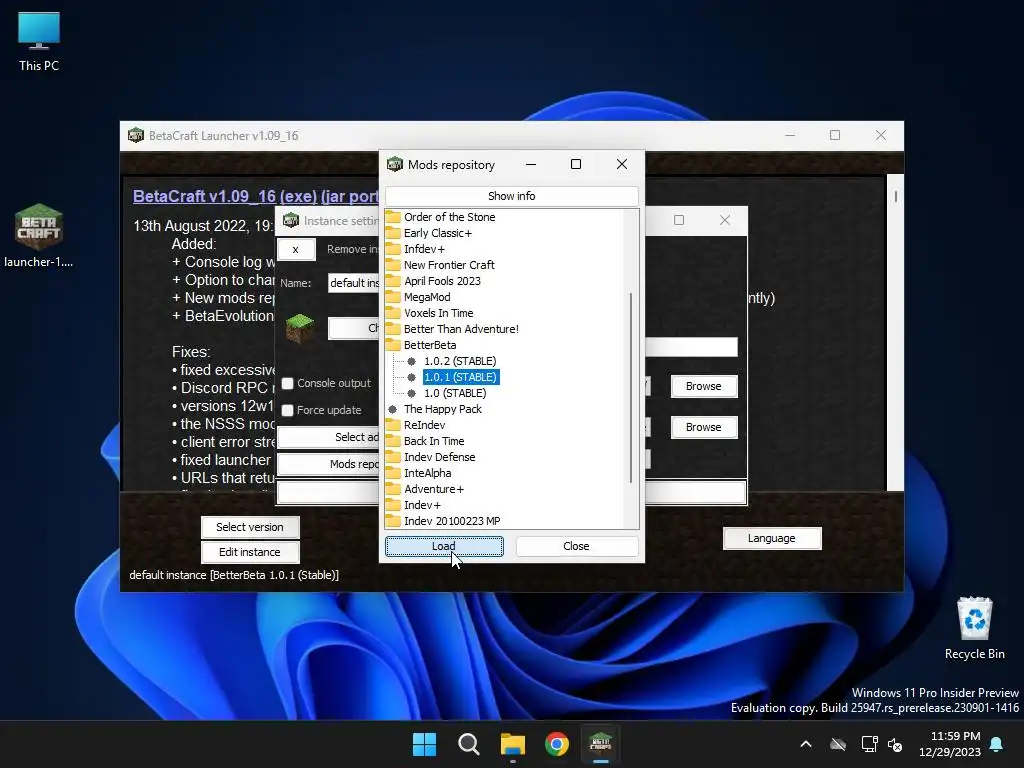Select the 1.0.2 (STABLE) version
The width and height of the screenshot is (1024, 768).
pyautogui.click(x=460, y=361)
